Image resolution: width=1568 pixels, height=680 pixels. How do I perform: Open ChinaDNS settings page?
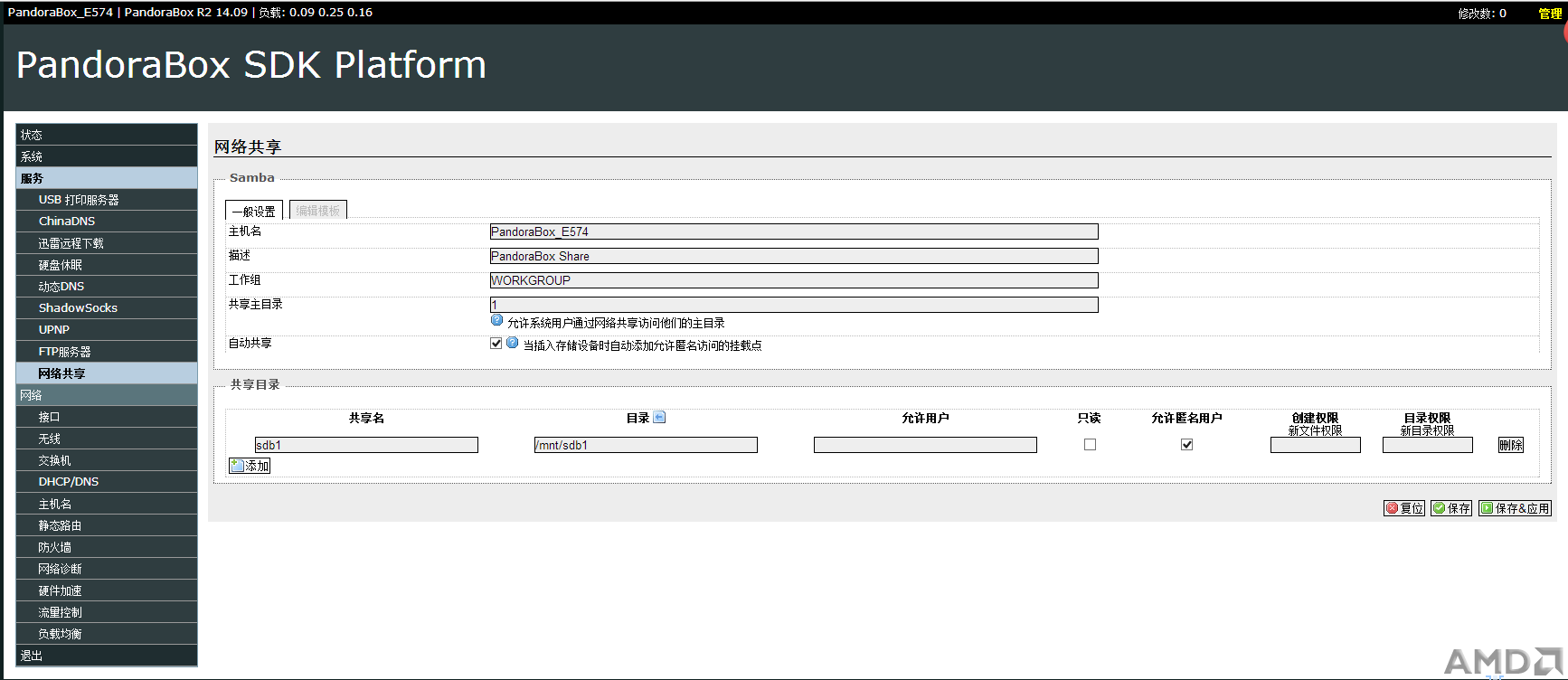(x=107, y=222)
